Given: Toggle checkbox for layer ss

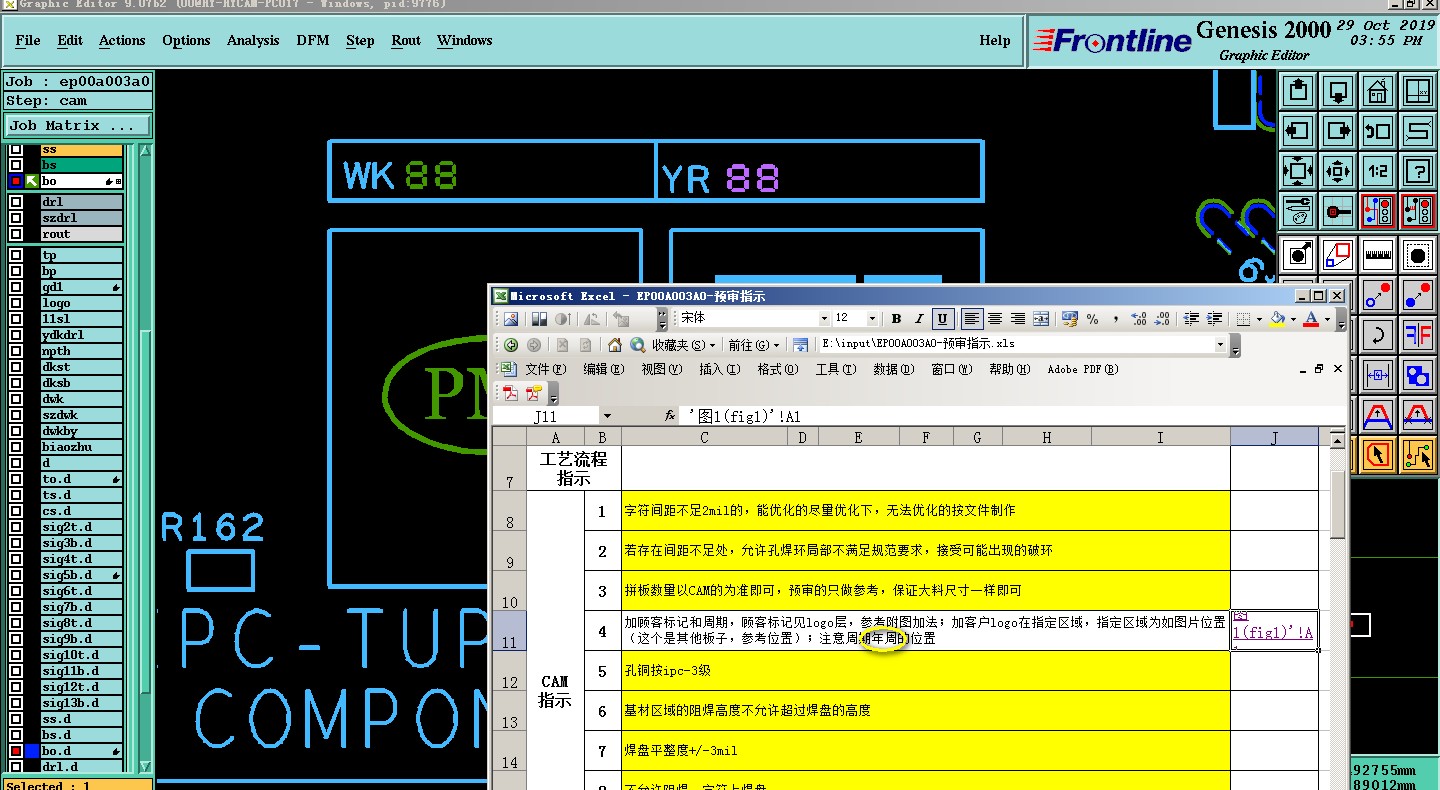Looking at the screenshot, I should click(16, 150).
